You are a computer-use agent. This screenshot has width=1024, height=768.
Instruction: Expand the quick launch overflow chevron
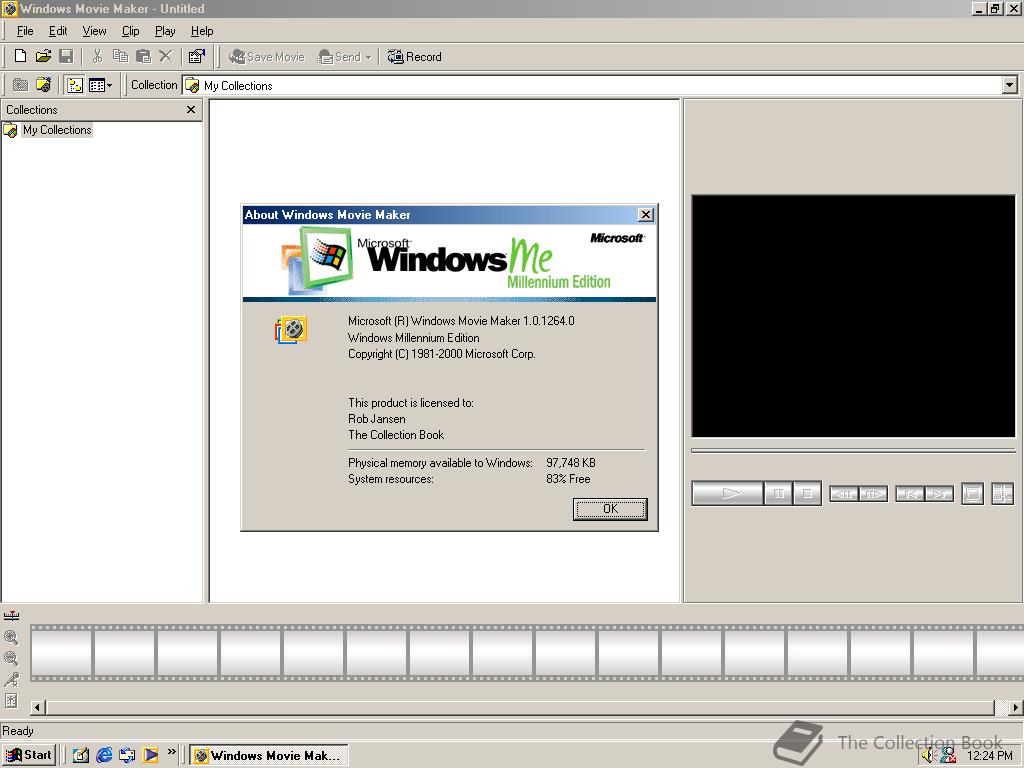tap(171, 752)
